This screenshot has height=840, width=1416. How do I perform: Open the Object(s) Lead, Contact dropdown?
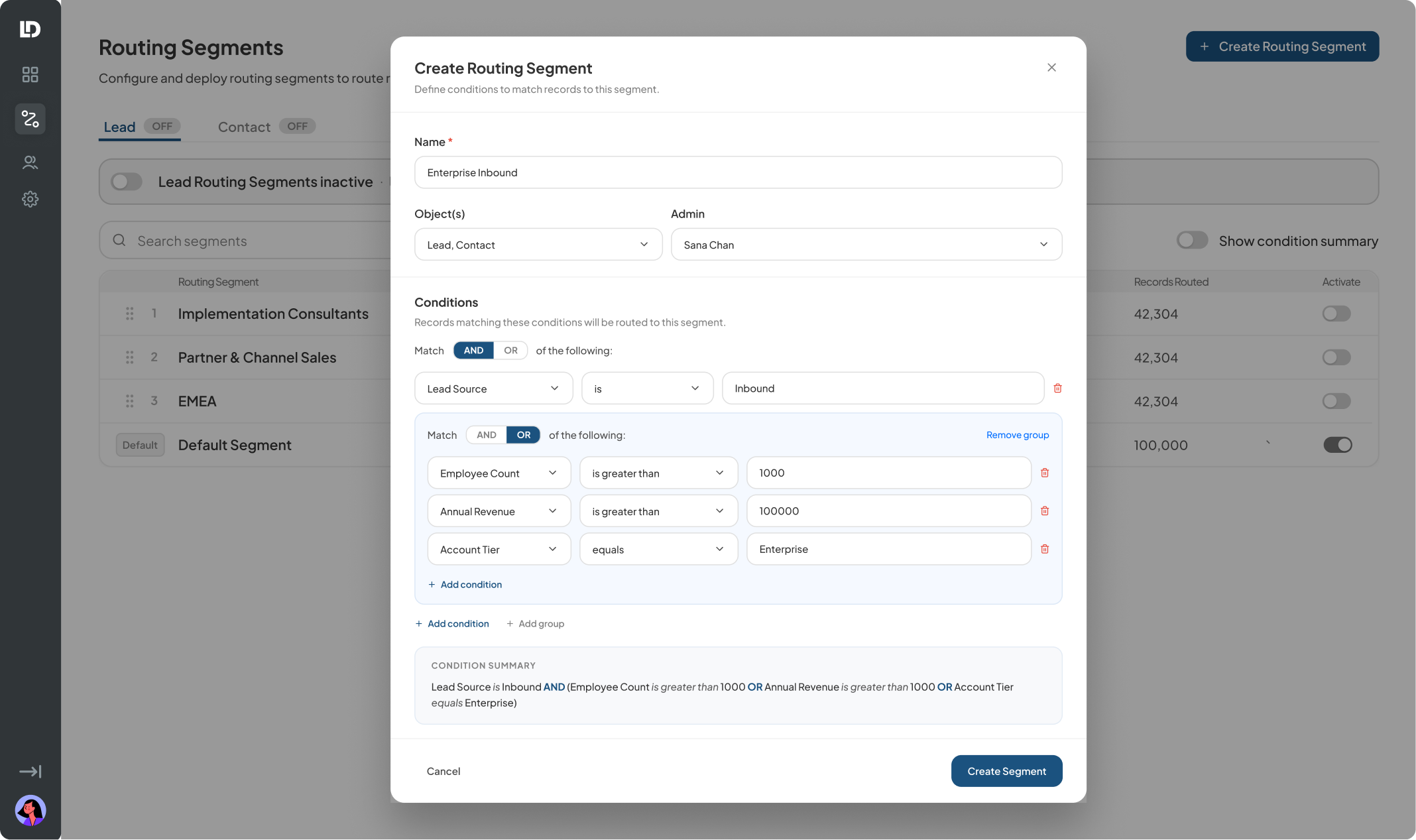tap(538, 245)
